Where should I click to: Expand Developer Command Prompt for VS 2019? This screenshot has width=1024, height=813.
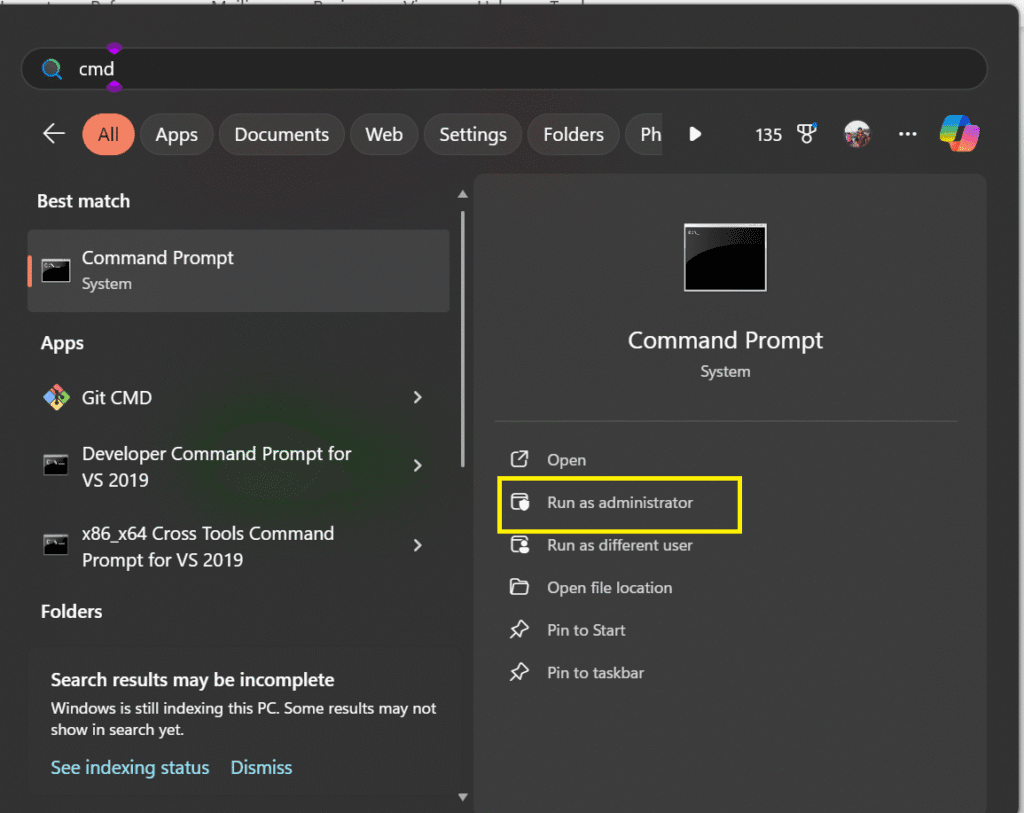click(x=417, y=465)
